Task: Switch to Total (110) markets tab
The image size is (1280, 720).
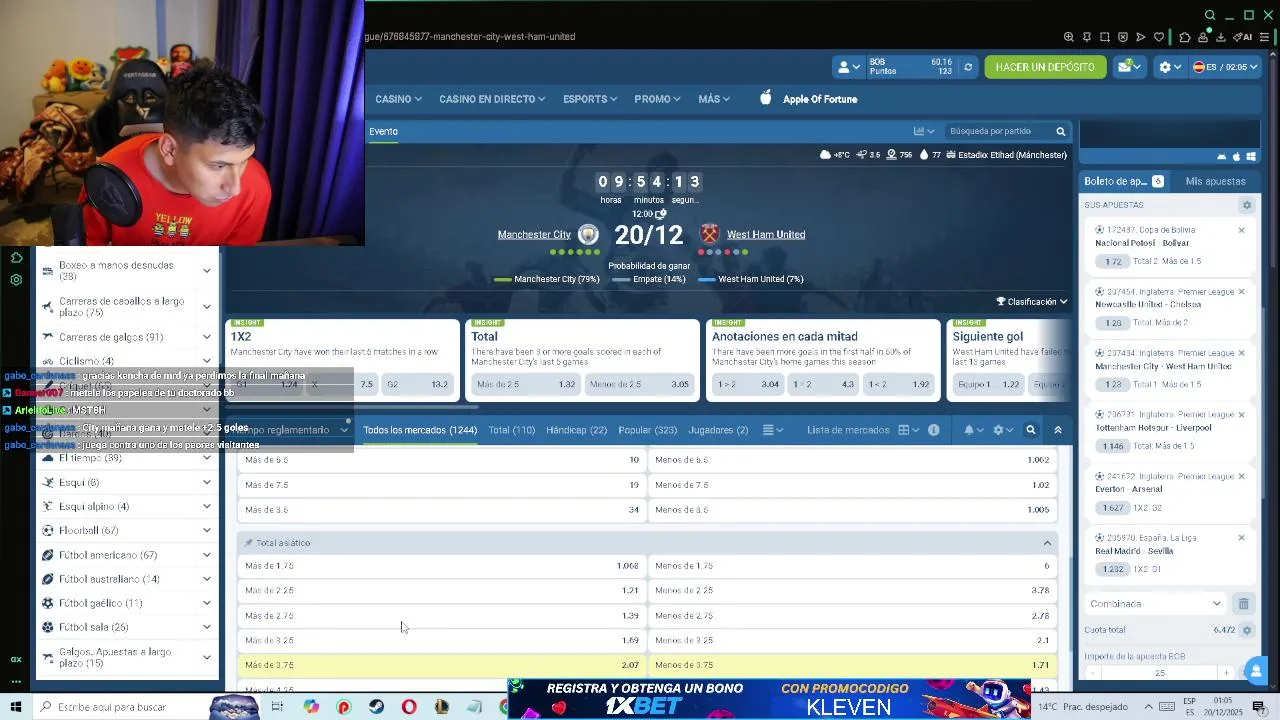Action: click(511, 430)
